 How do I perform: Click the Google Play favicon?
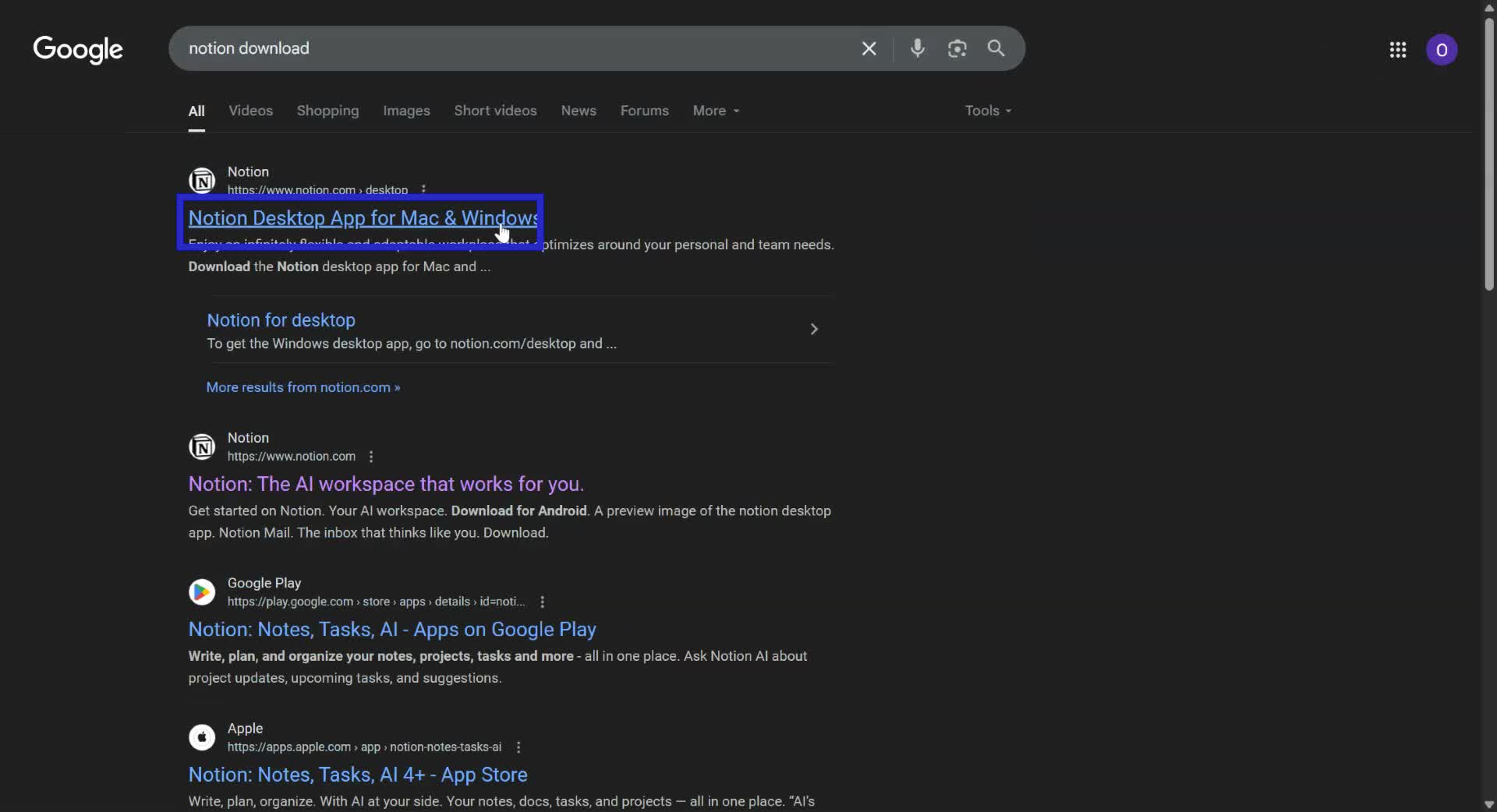[x=202, y=592]
